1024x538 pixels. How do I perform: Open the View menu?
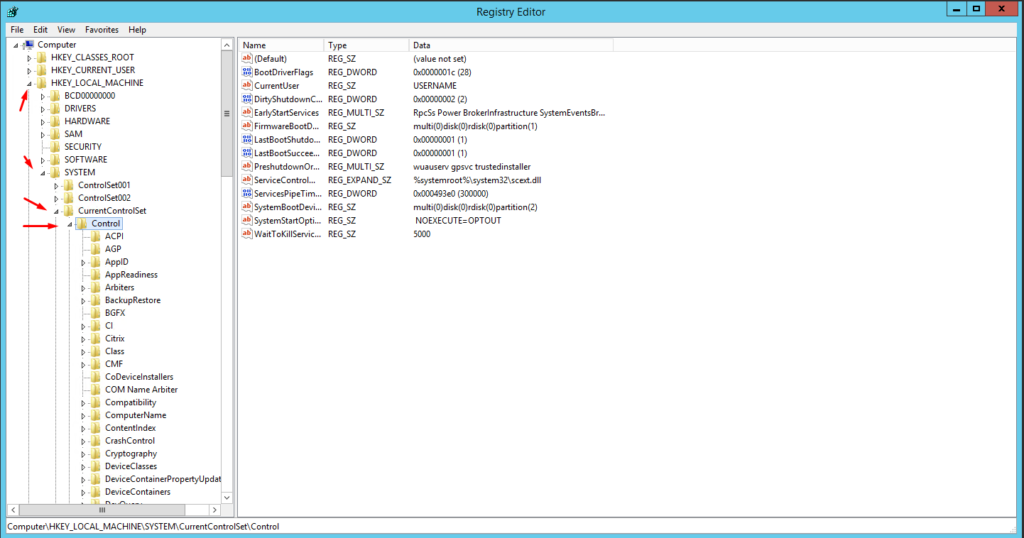(66, 30)
